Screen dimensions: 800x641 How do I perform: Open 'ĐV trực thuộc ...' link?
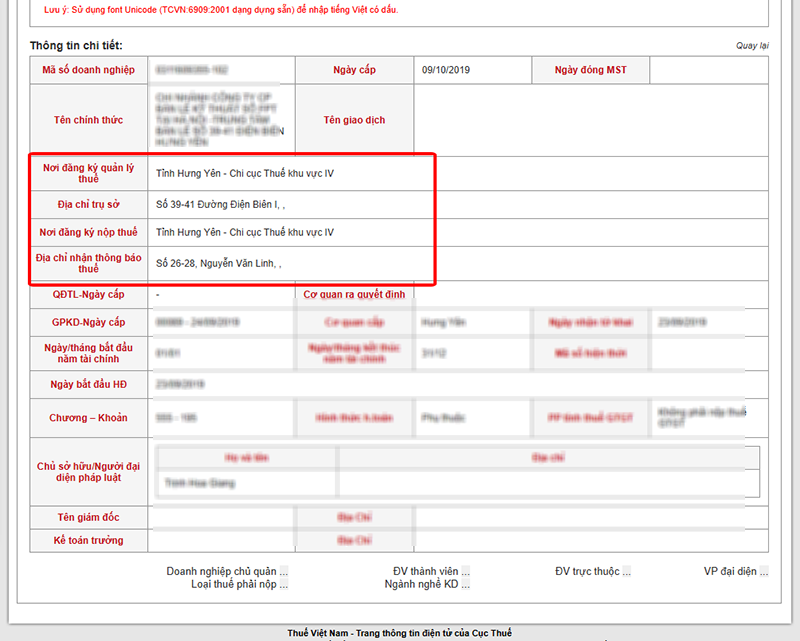(x=593, y=572)
